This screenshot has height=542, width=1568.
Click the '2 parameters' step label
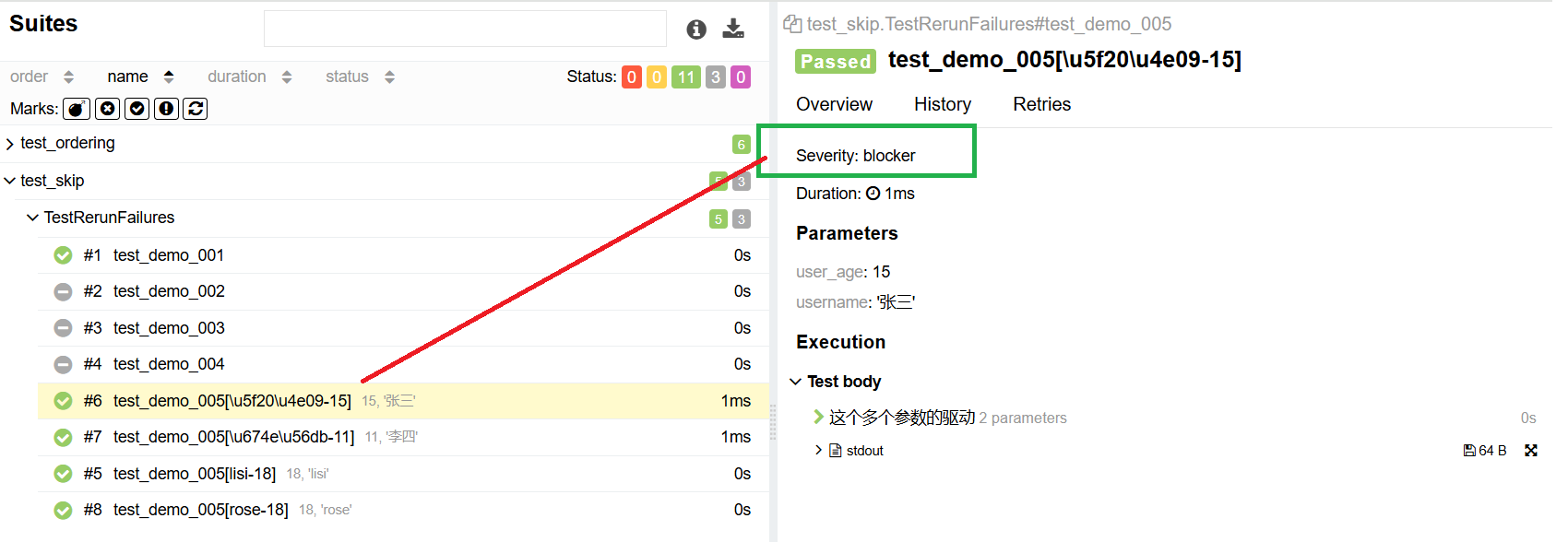[1023, 418]
